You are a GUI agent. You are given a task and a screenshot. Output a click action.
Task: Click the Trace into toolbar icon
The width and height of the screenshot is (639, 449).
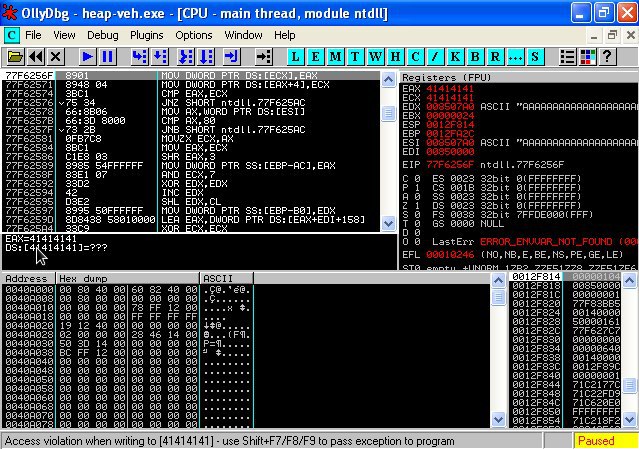point(186,57)
